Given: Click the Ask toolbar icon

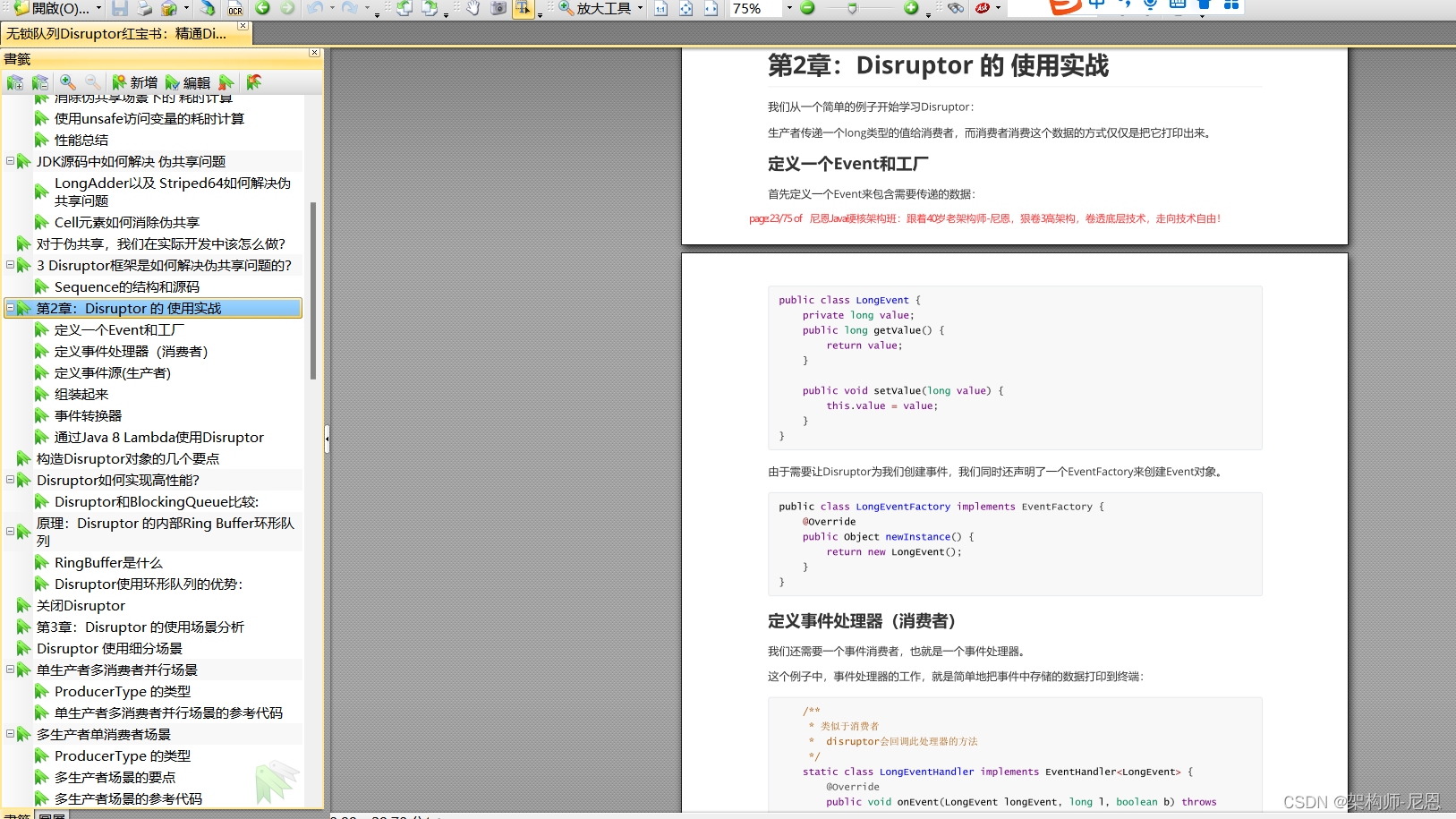Looking at the screenshot, I should pos(983,8).
